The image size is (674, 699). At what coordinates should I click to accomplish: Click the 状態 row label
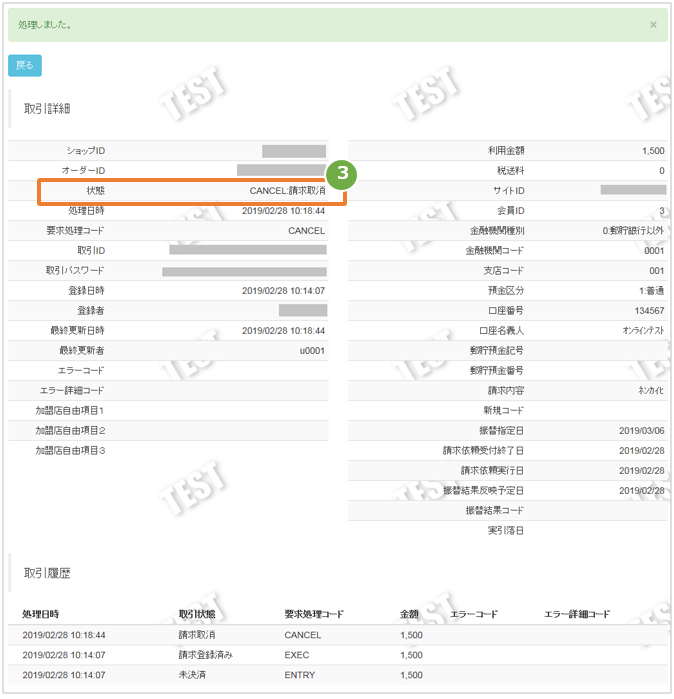(x=96, y=191)
